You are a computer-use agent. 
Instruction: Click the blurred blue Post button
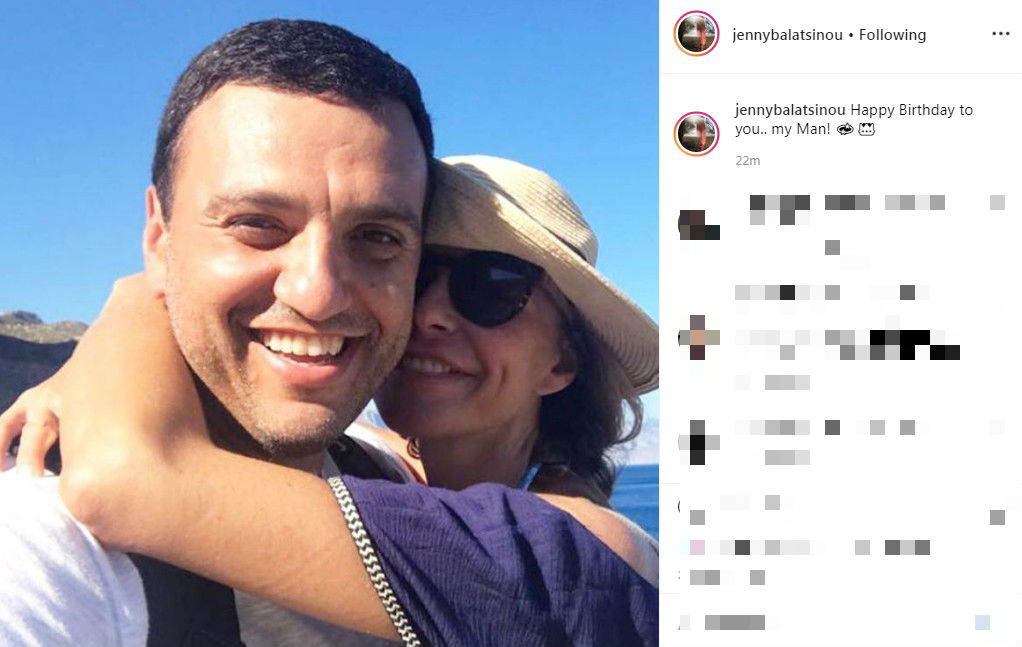coord(982,622)
